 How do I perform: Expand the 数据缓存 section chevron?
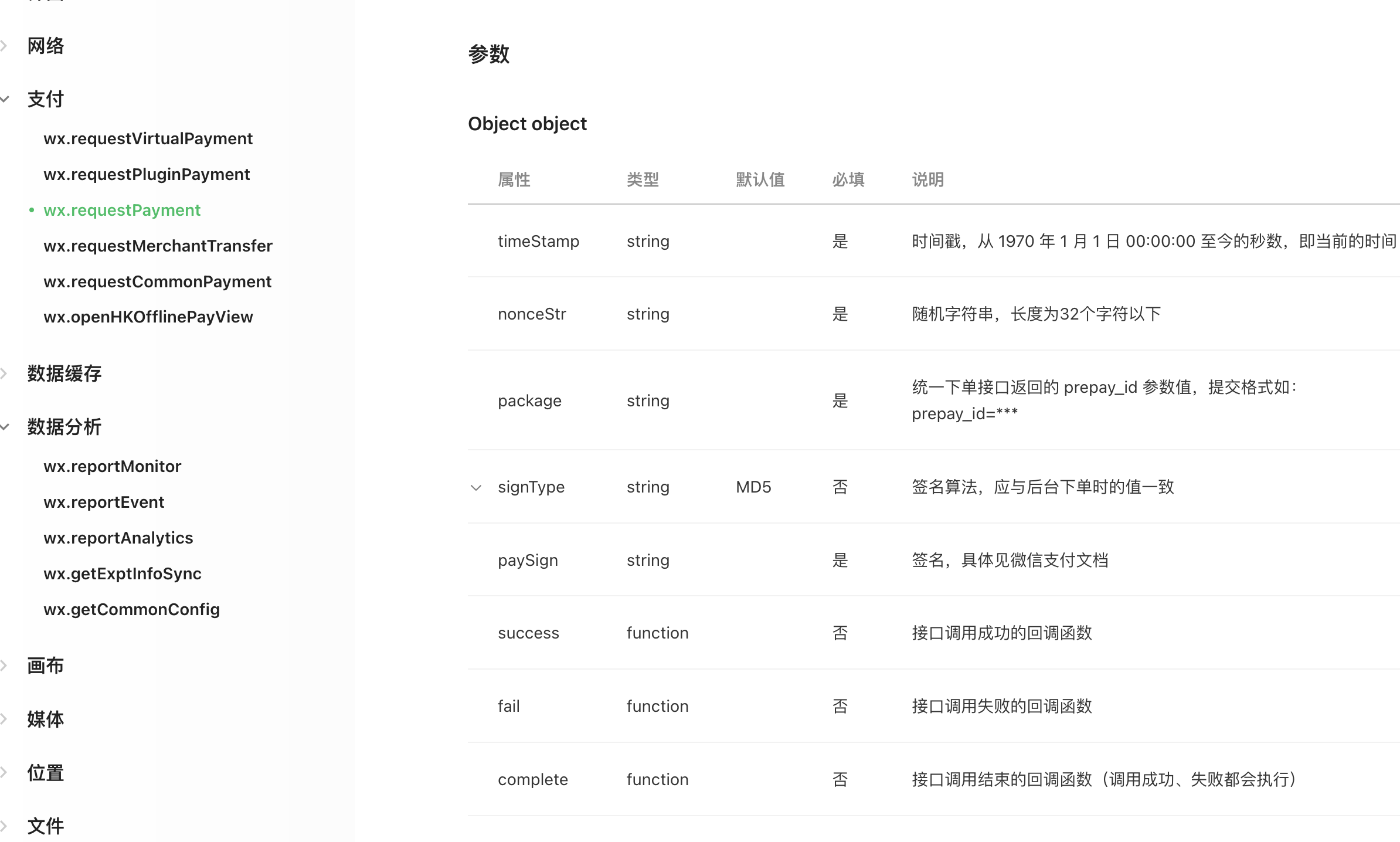[5, 374]
